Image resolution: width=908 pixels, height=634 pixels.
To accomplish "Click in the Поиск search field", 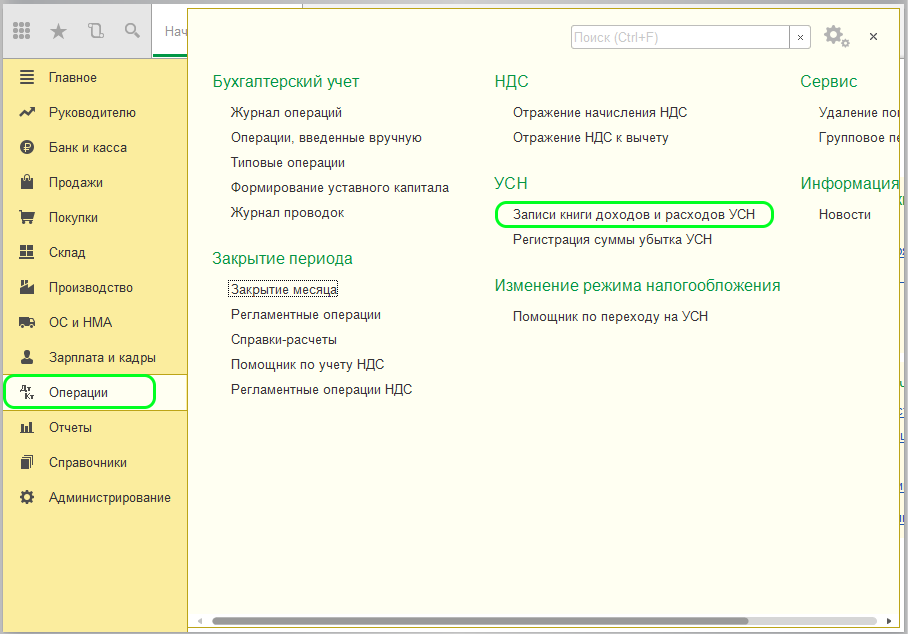I will pos(679,37).
